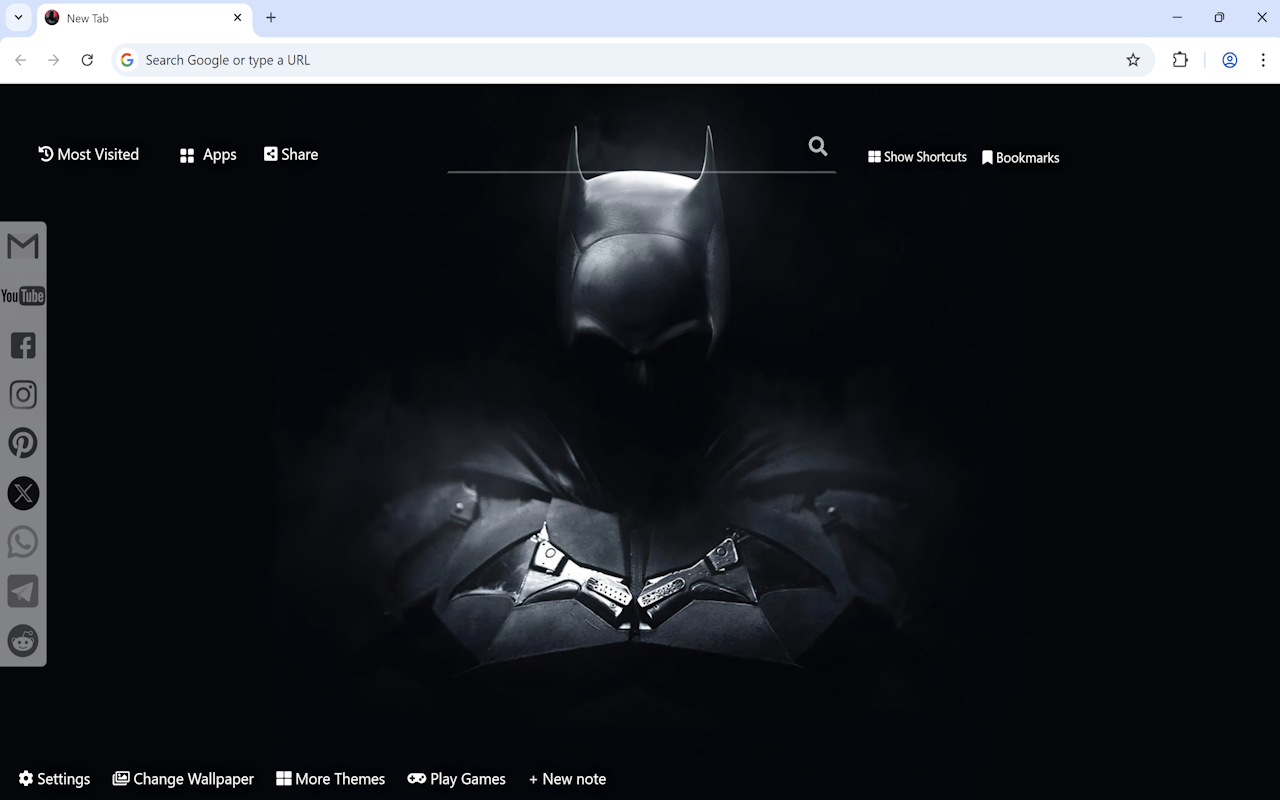Click the search magnifier icon
The image size is (1280, 800).
tap(817, 146)
